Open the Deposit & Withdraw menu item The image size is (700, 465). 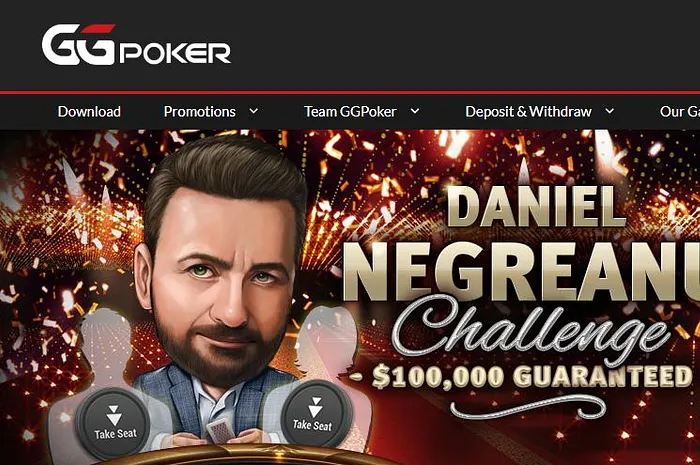[x=528, y=112]
